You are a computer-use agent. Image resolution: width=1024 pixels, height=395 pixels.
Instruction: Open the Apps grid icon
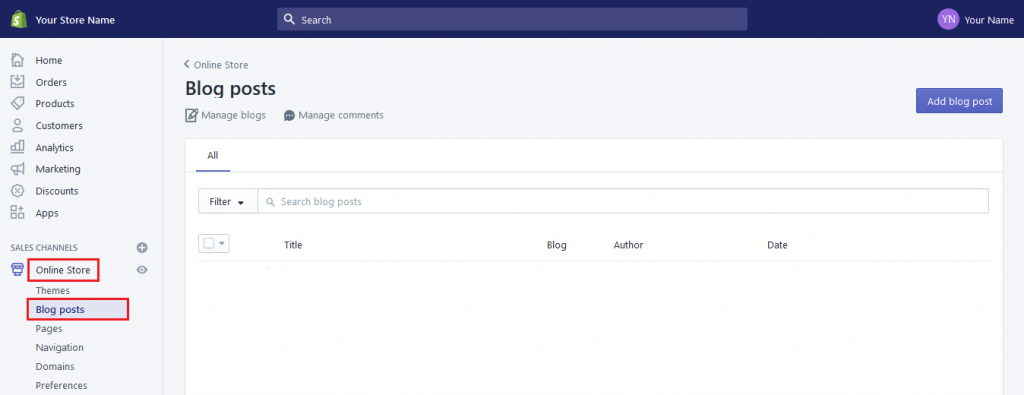18,213
